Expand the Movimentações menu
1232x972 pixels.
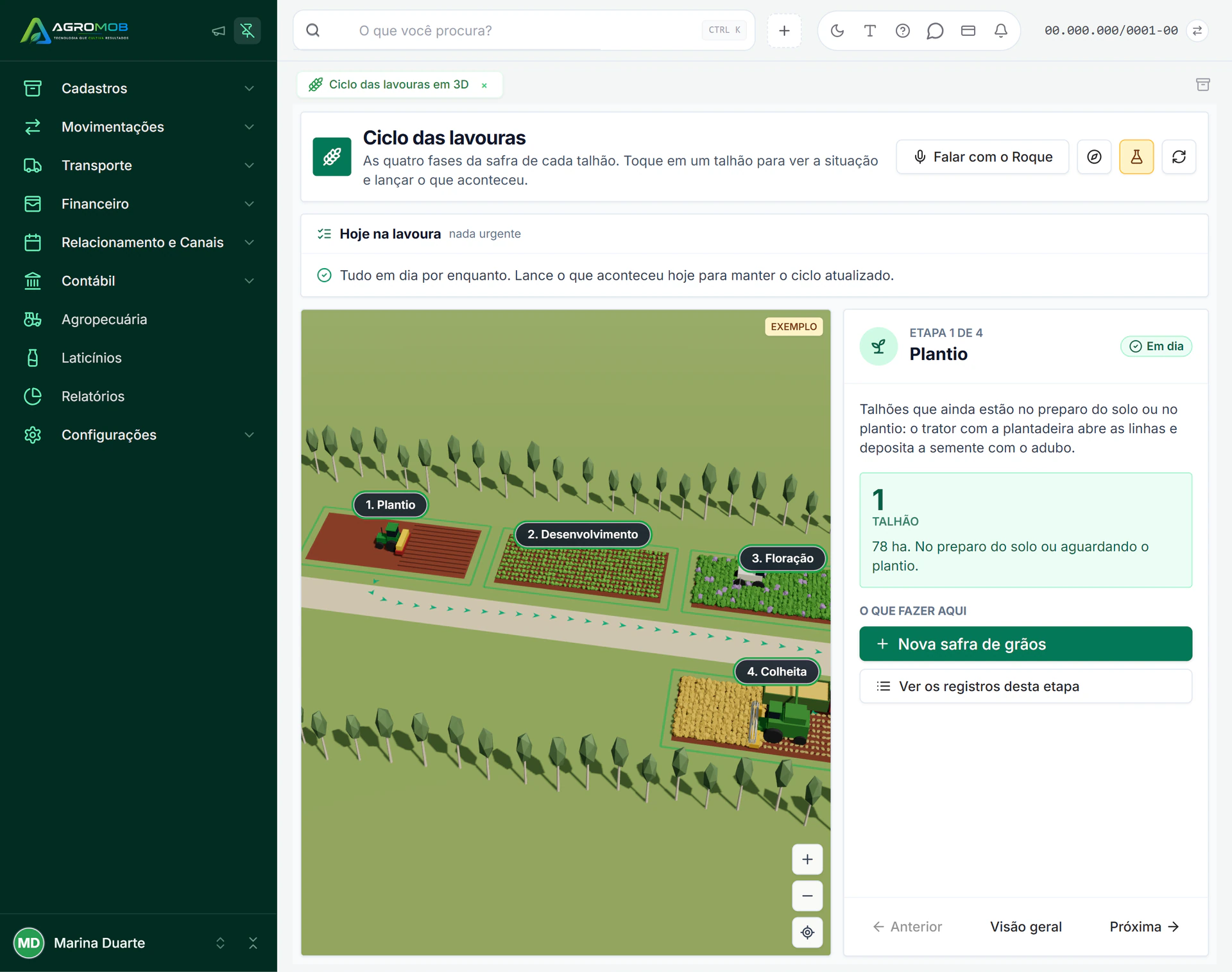tap(139, 126)
